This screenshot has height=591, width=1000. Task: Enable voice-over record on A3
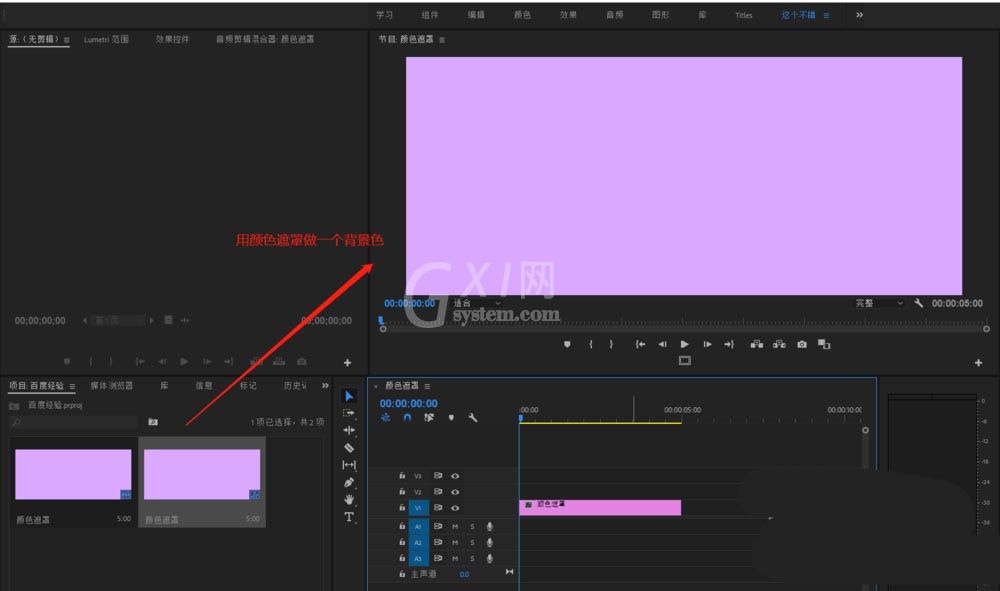pyautogui.click(x=490, y=558)
